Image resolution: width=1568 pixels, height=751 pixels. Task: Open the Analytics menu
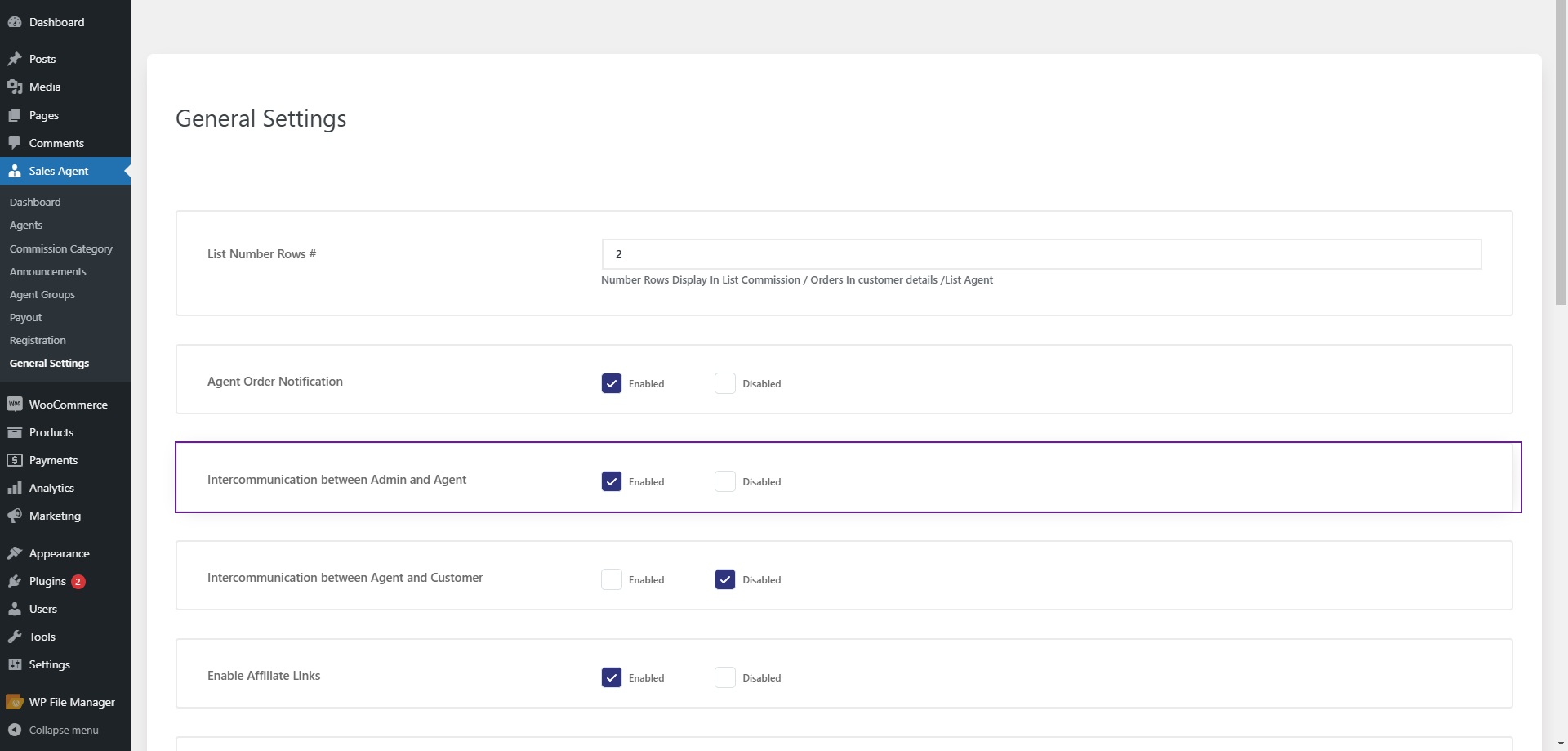pos(65,488)
